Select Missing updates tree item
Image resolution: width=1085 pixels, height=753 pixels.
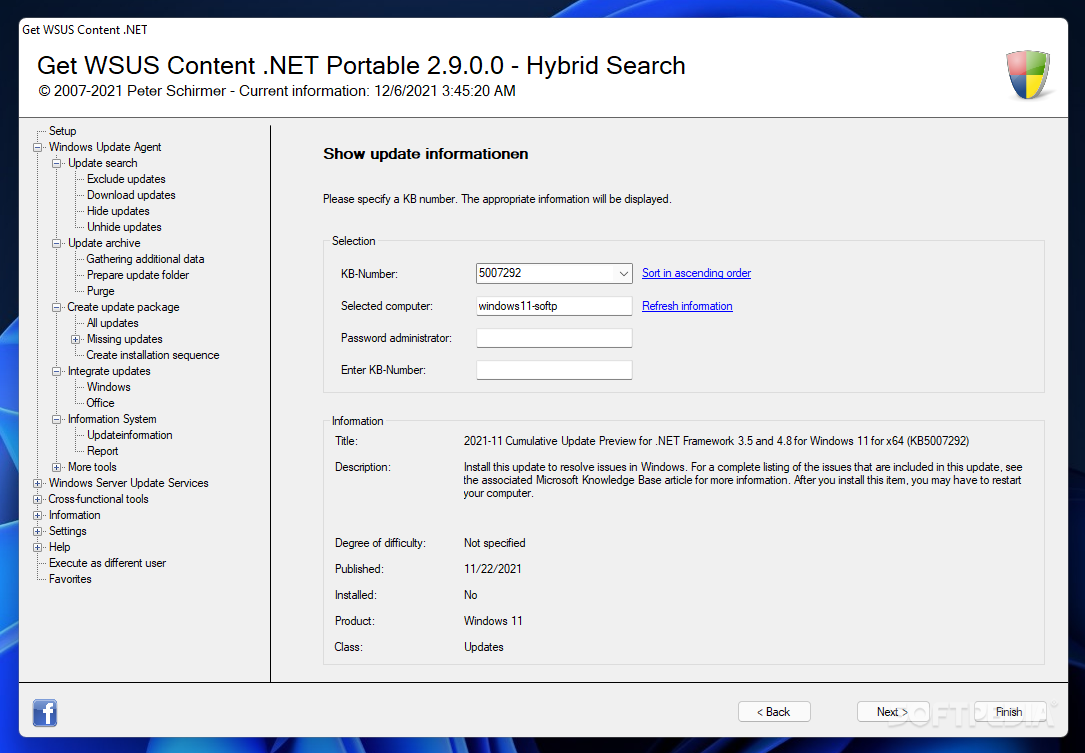(125, 338)
